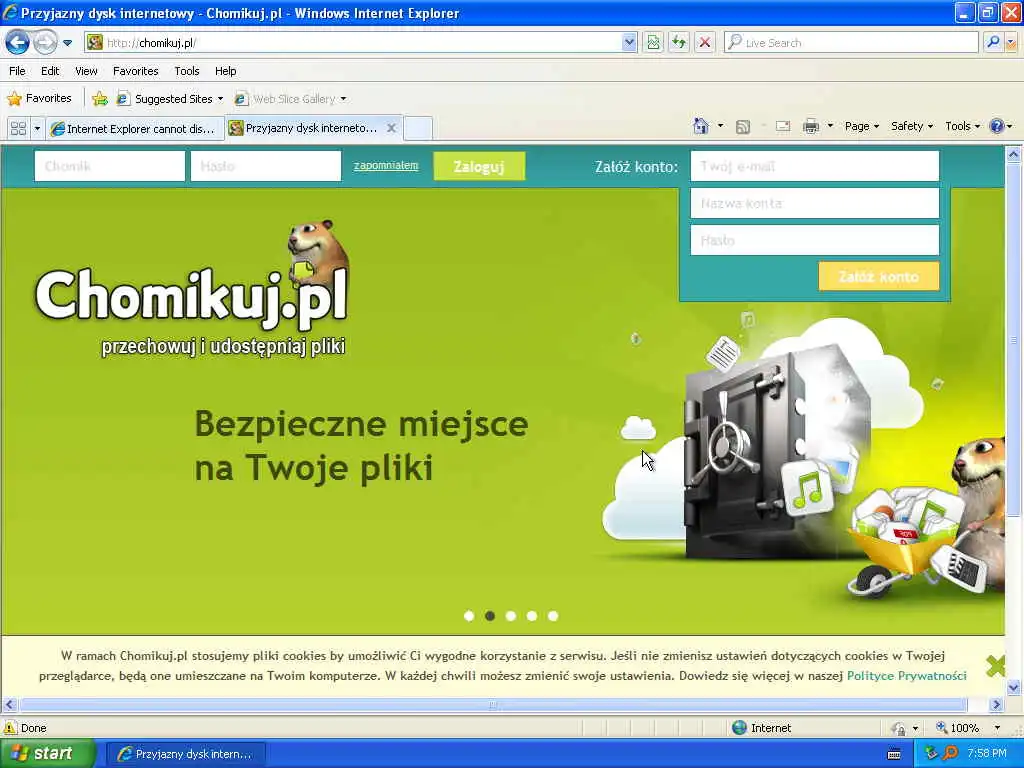This screenshot has height=768, width=1024.
Task: Select the fifth slideshow dot
Action: [x=552, y=616]
